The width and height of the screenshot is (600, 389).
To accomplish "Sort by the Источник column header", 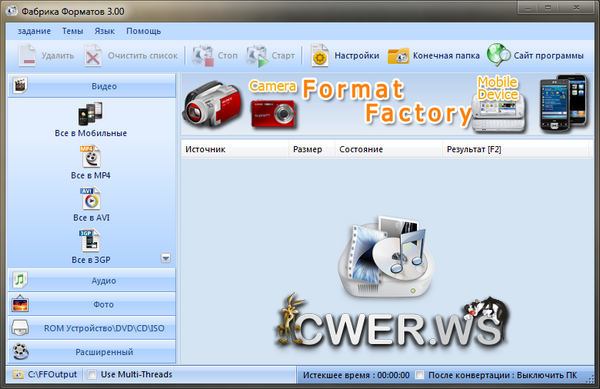I will click(x=235, y=149).
